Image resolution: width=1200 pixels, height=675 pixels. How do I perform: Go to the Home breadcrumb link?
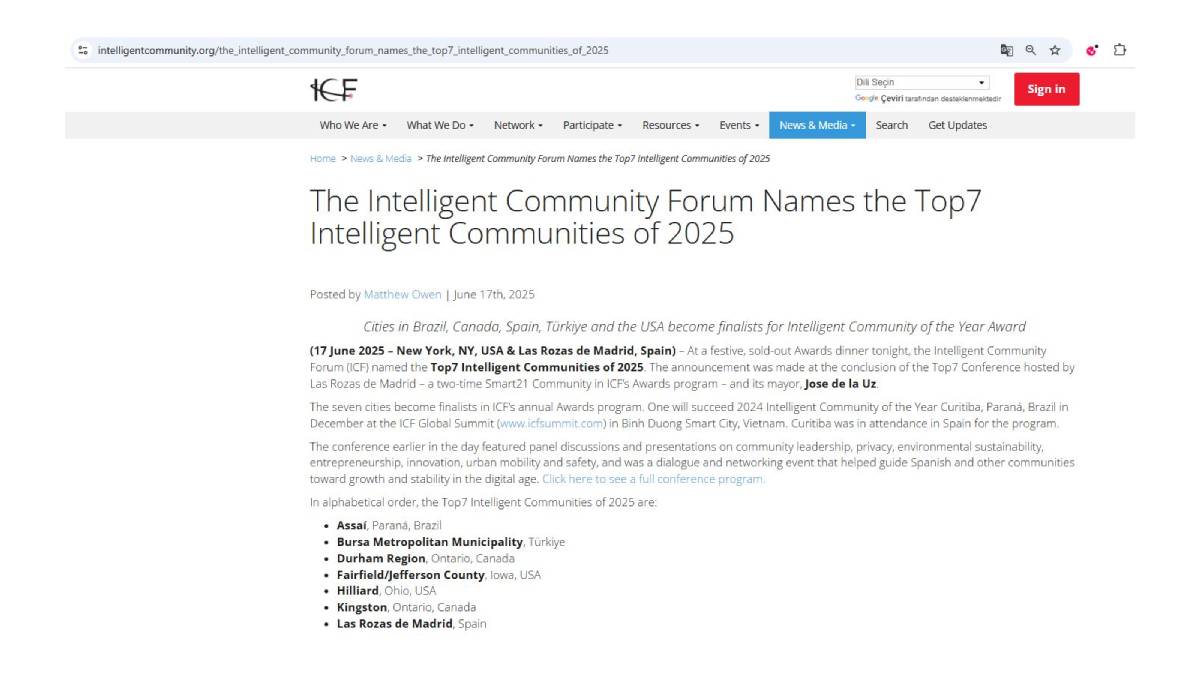tap(323, 158)
